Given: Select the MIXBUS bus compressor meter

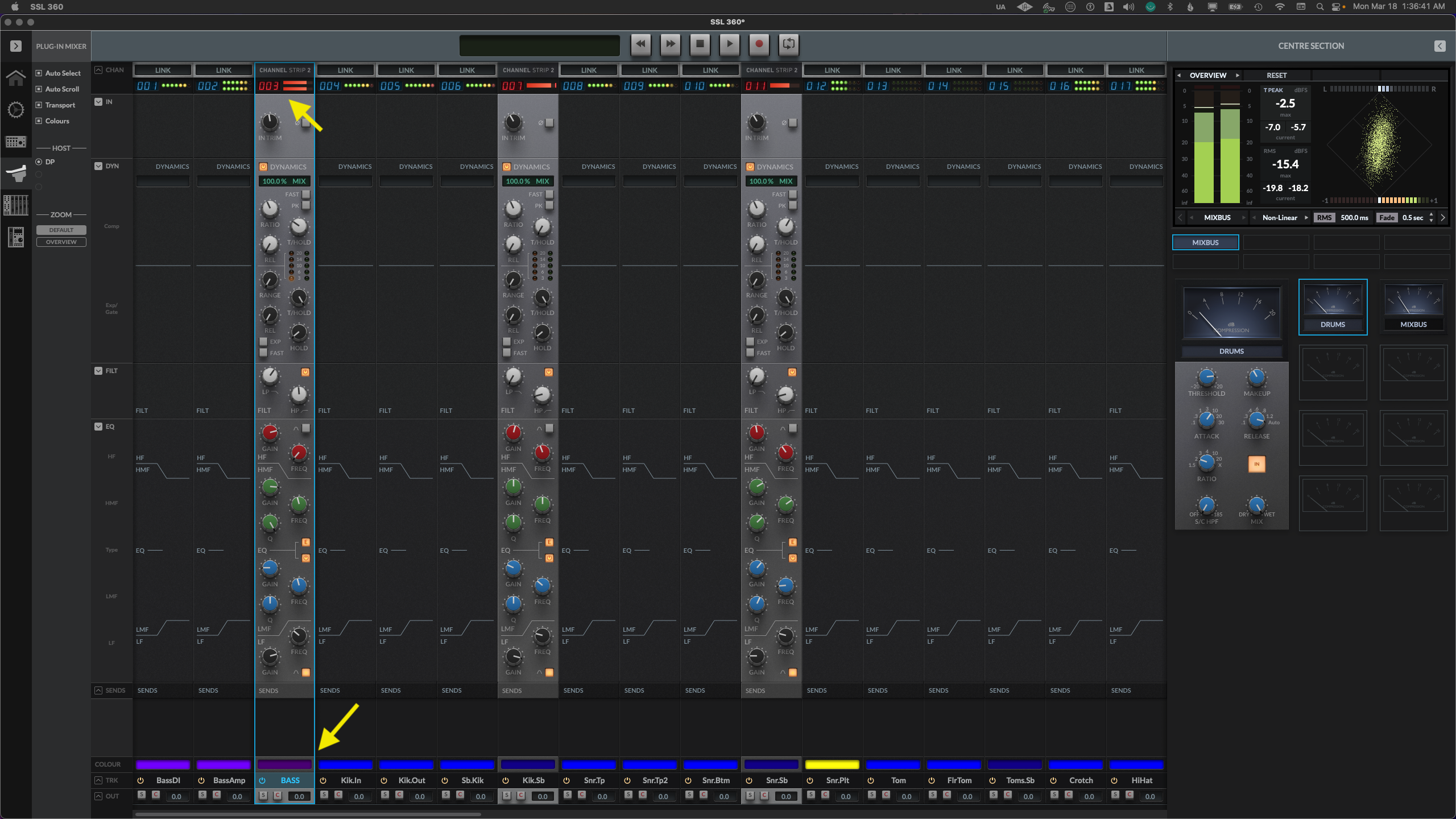Looking at the screenshot, I should click(x=1413, y=307).
